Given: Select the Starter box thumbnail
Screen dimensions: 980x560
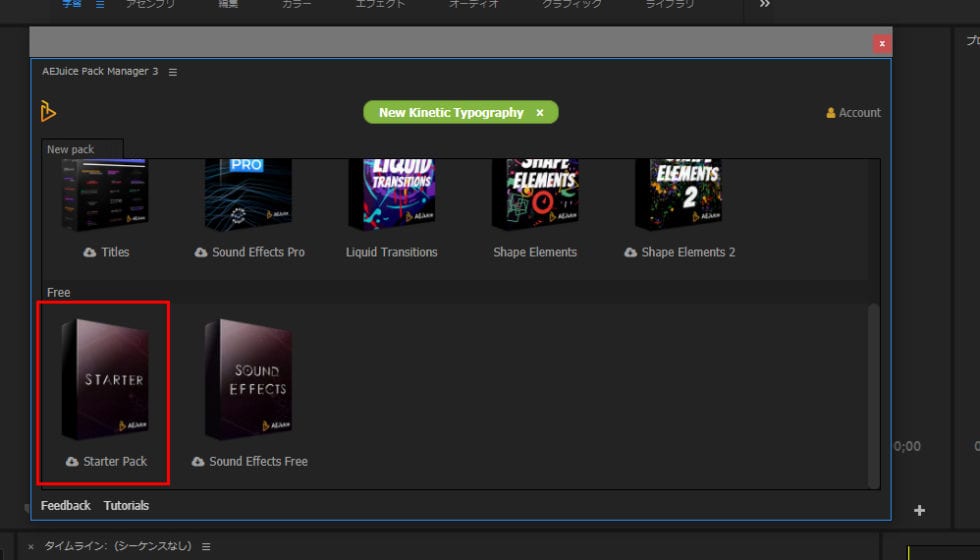Looking at the screenshot, I should point(105,379).
